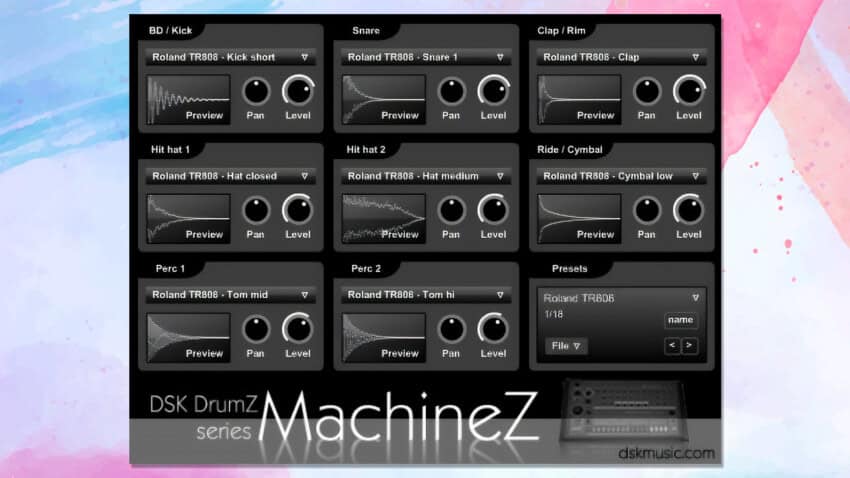Click the BD / Kick Pan knob
The height and width of the screenshot is (478, 850).
[x=256, y=91]
